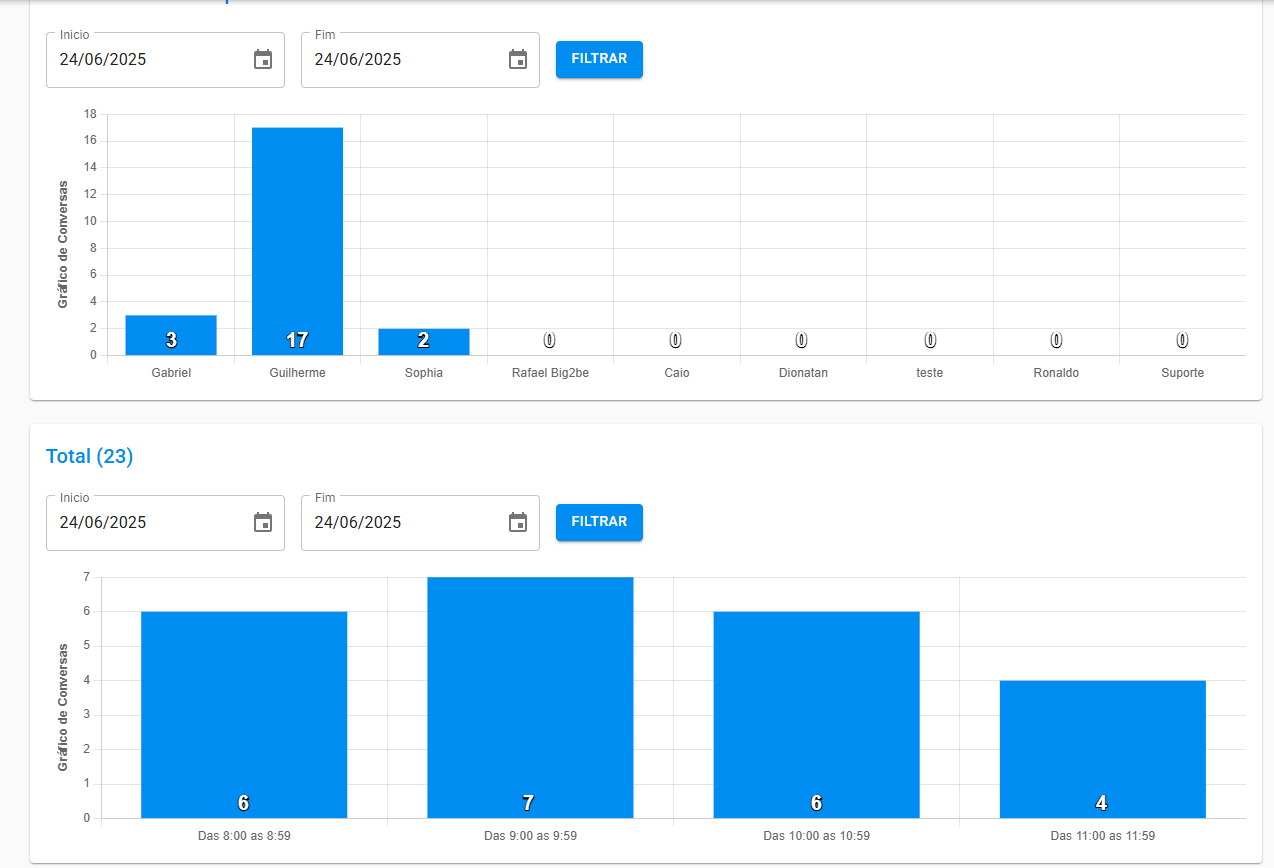This screenshot has width=1274, height=868.
Task: Select Gabriel's bar showing 3 conversations
Action: 171,334
